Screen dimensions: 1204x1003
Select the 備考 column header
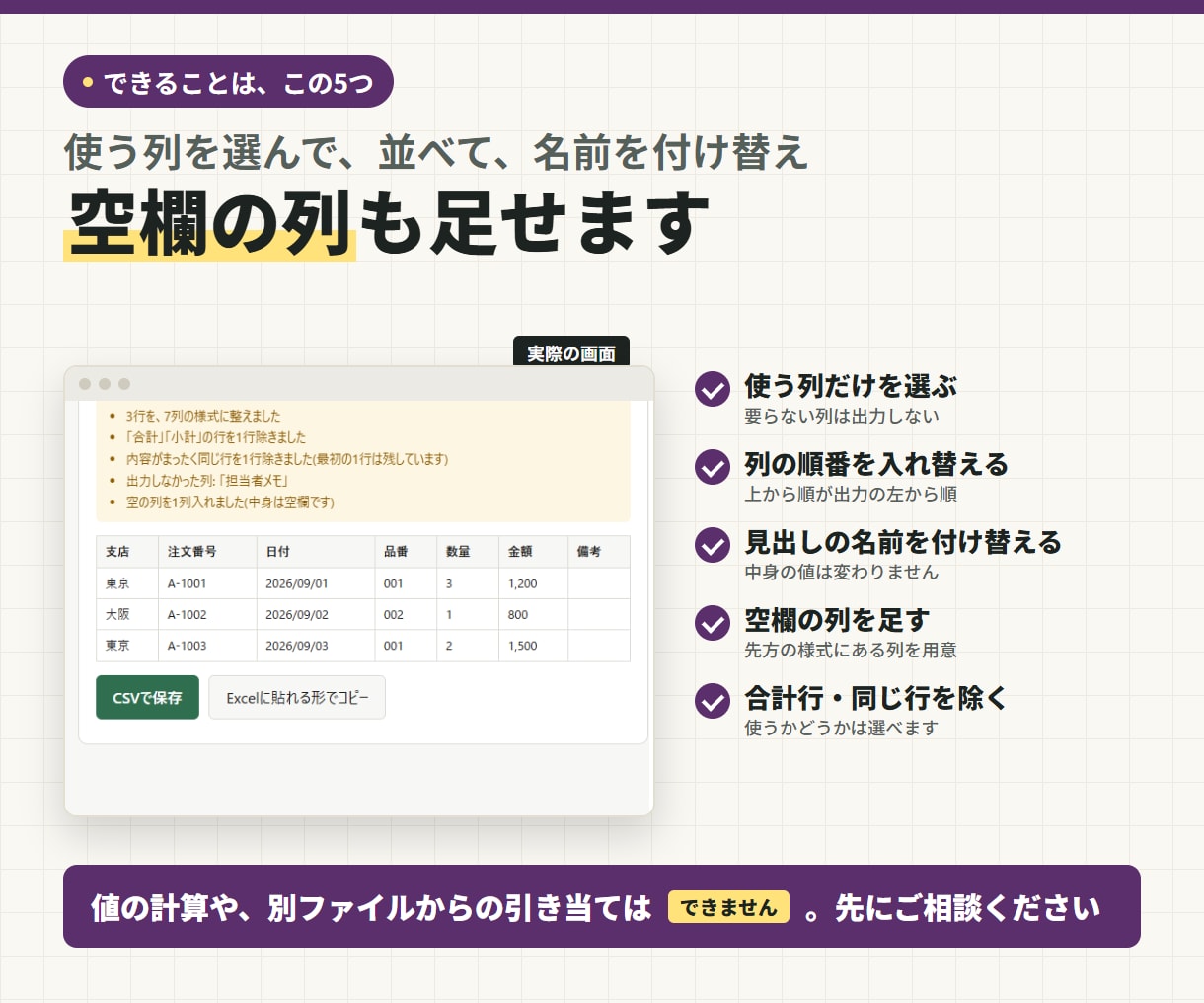point(599,551)
